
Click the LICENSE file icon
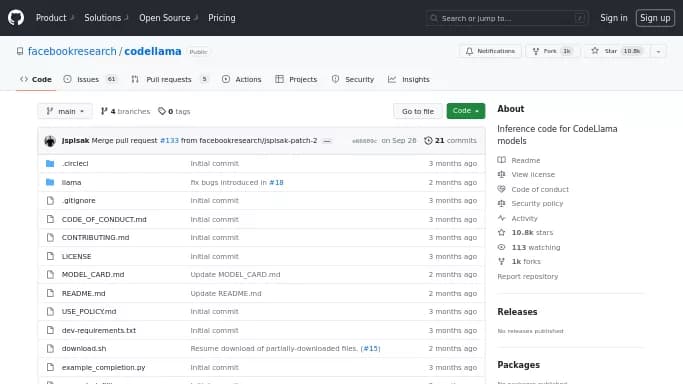coord(50,256)
